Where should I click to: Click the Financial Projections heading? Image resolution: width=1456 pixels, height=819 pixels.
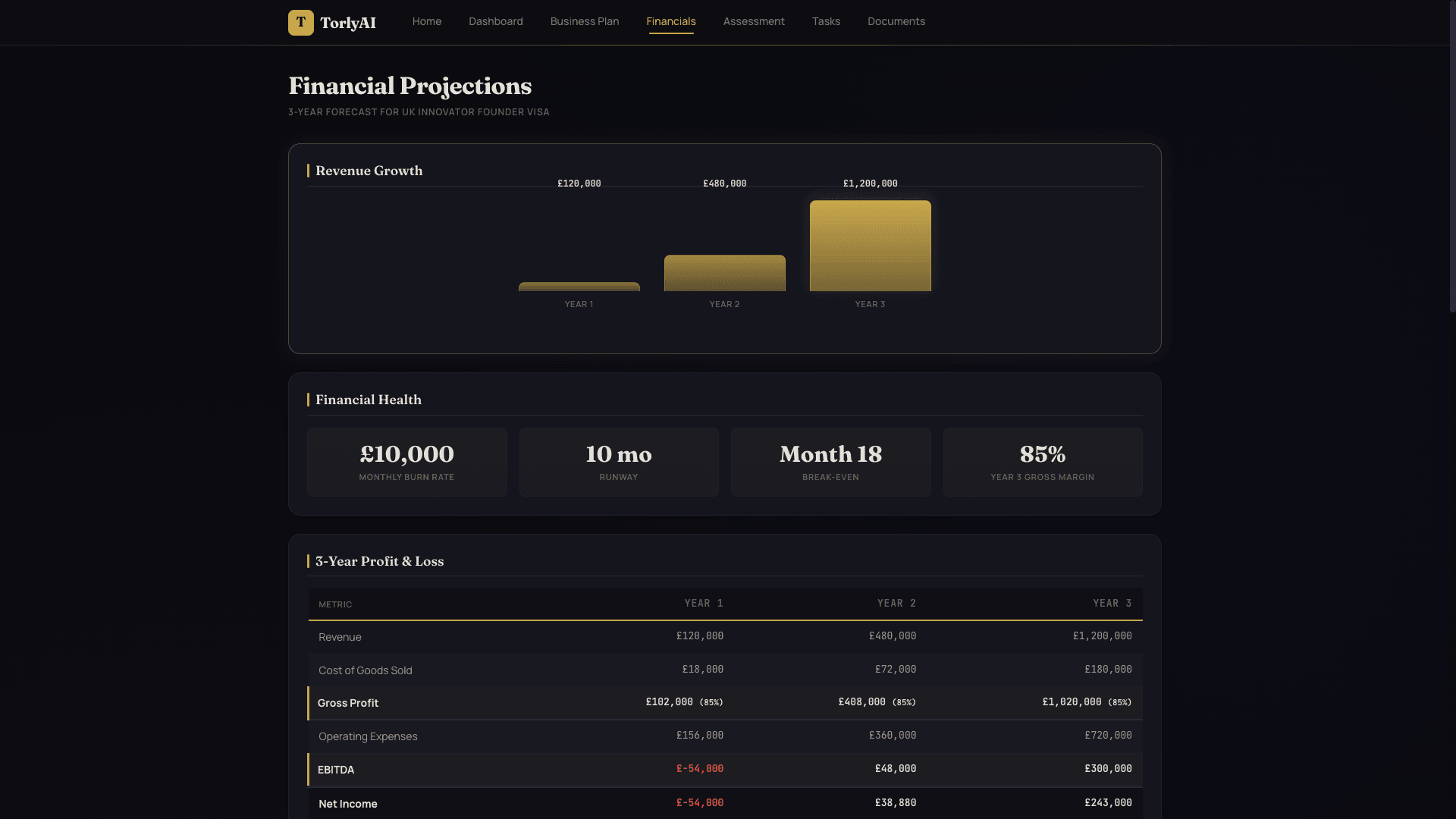[409, 86]
